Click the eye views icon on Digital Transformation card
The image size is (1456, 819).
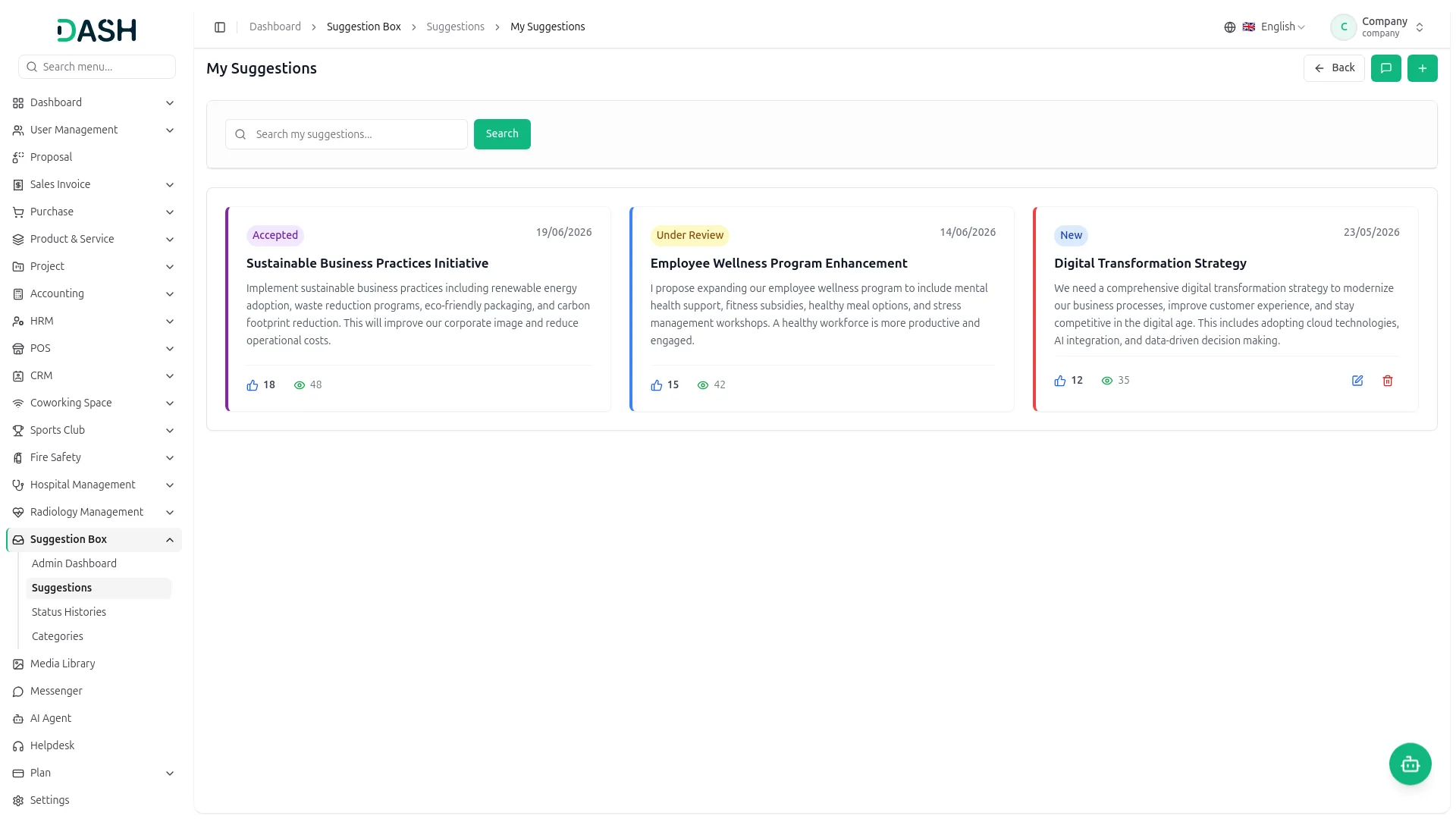(x=1106, y=381)
